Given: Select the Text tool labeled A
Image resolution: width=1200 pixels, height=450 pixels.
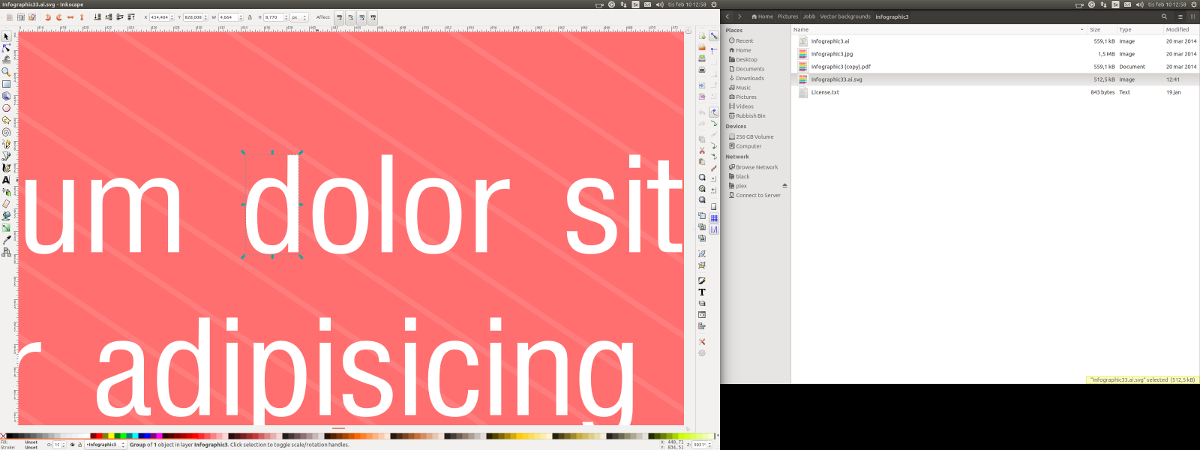Looking at the screenshot, I should tap(6, 180).
